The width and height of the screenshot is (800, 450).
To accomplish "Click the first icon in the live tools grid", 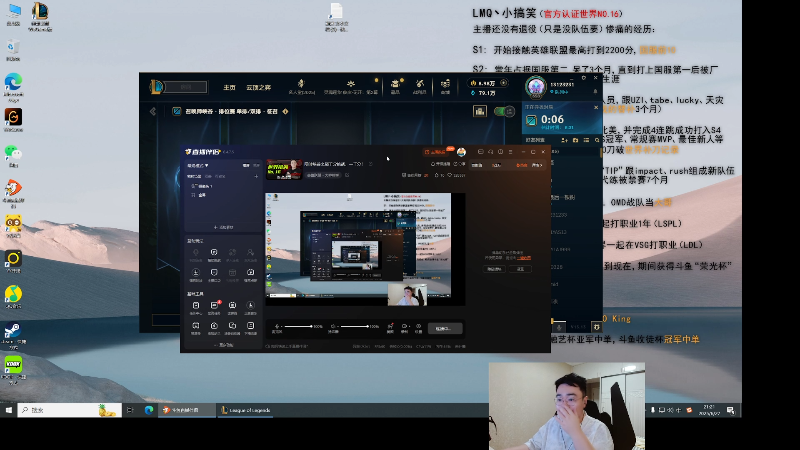I will tap(195, 307).
